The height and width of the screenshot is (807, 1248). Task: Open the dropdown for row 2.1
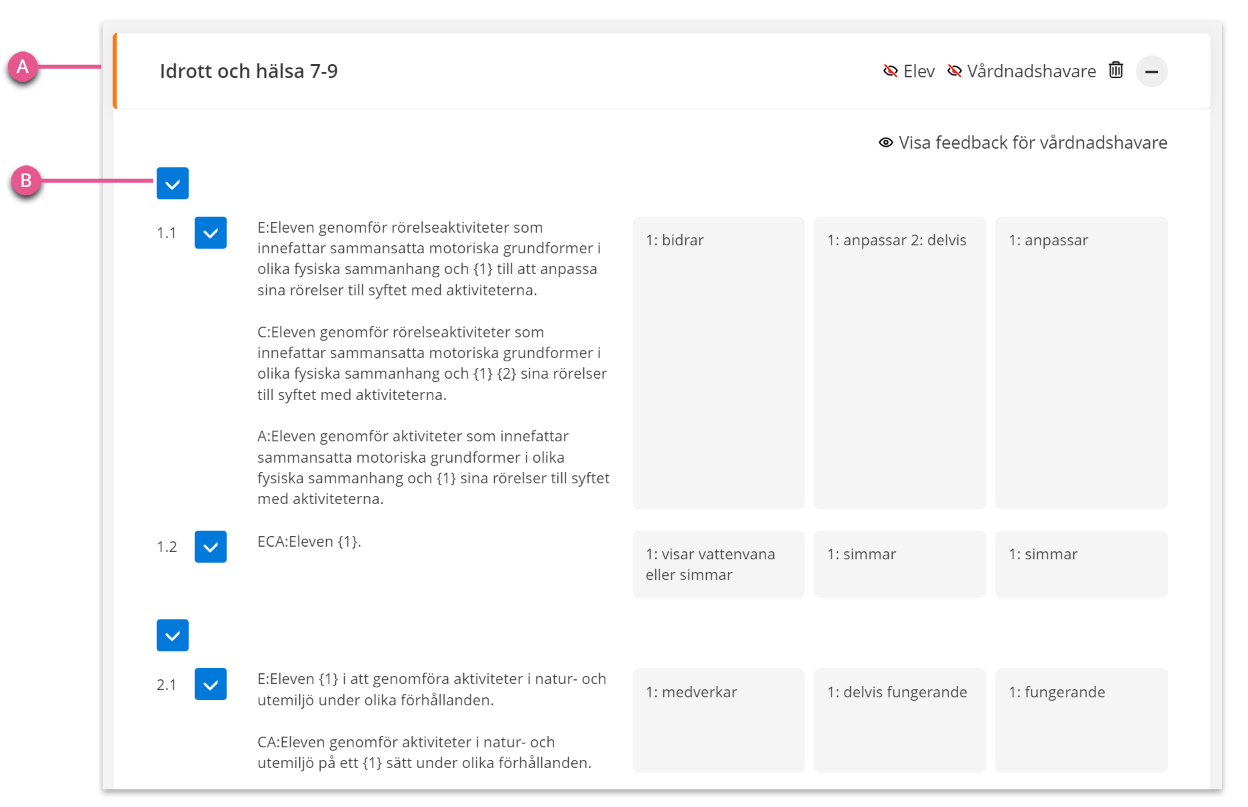211,684
